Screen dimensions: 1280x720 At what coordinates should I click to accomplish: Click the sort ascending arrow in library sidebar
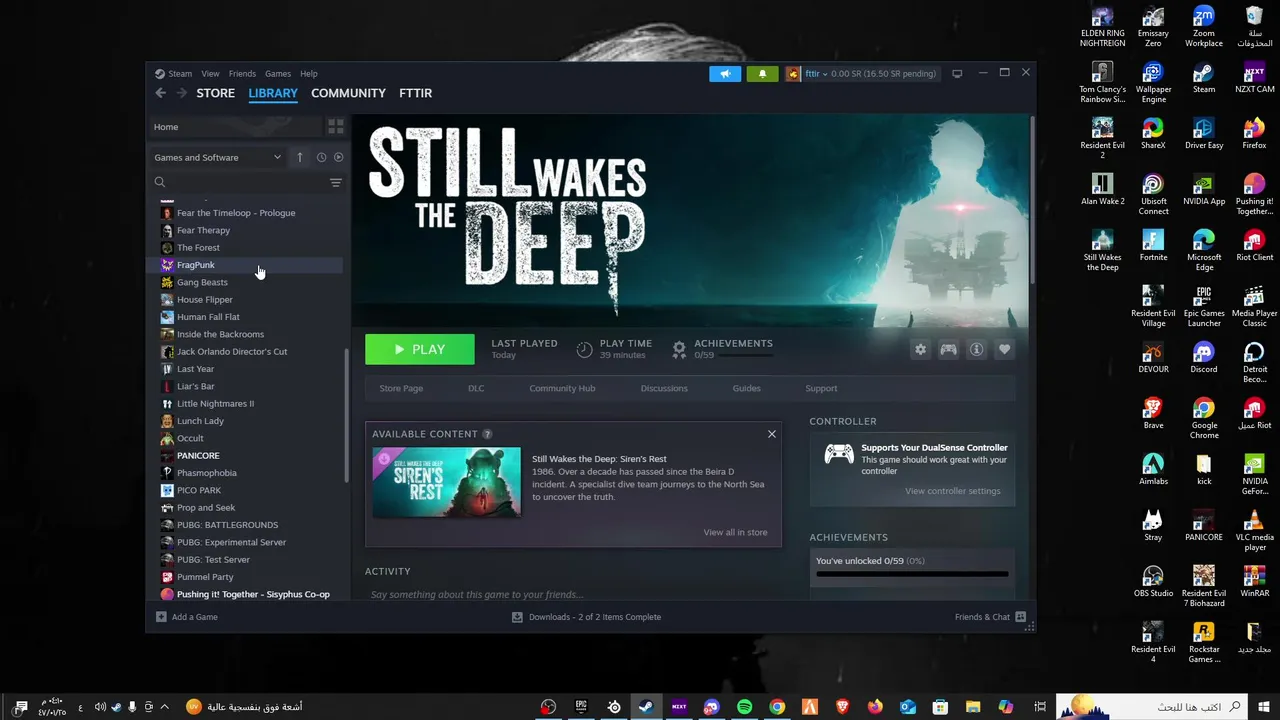coord(299,157)
